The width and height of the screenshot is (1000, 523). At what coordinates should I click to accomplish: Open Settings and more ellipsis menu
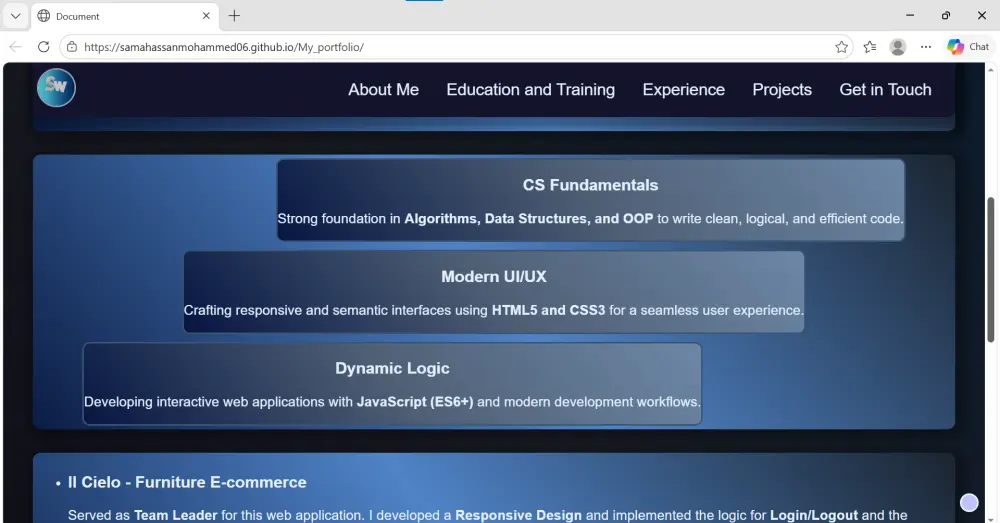point(925,47)
